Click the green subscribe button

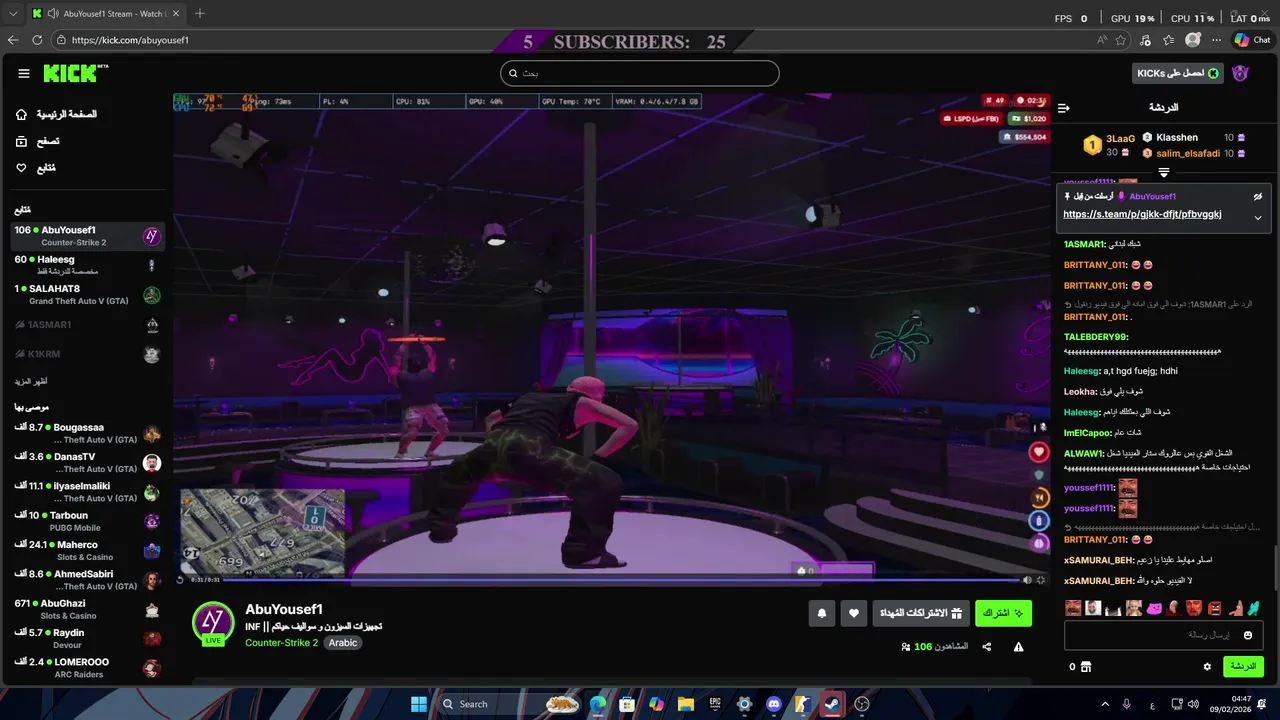(1003, 613)
